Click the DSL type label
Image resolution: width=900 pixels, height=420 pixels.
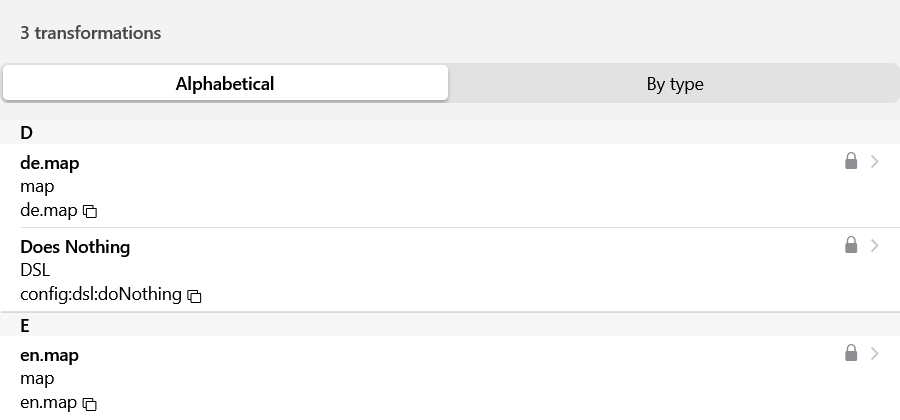35,270
